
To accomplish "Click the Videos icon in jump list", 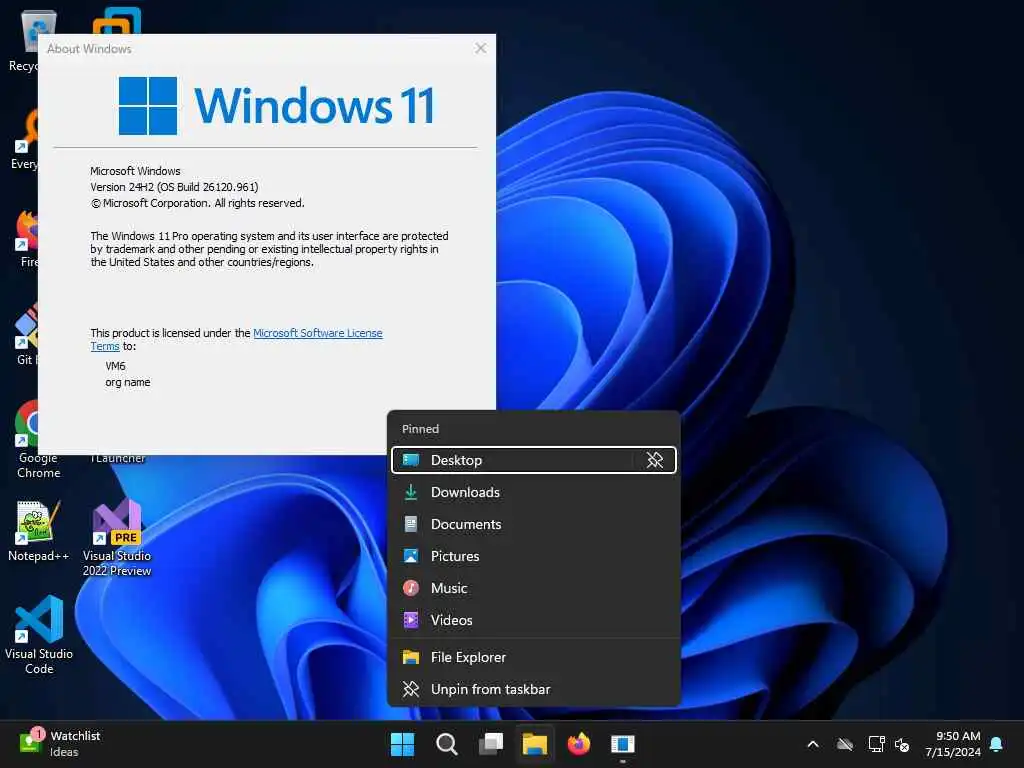I will click(411, 620).
